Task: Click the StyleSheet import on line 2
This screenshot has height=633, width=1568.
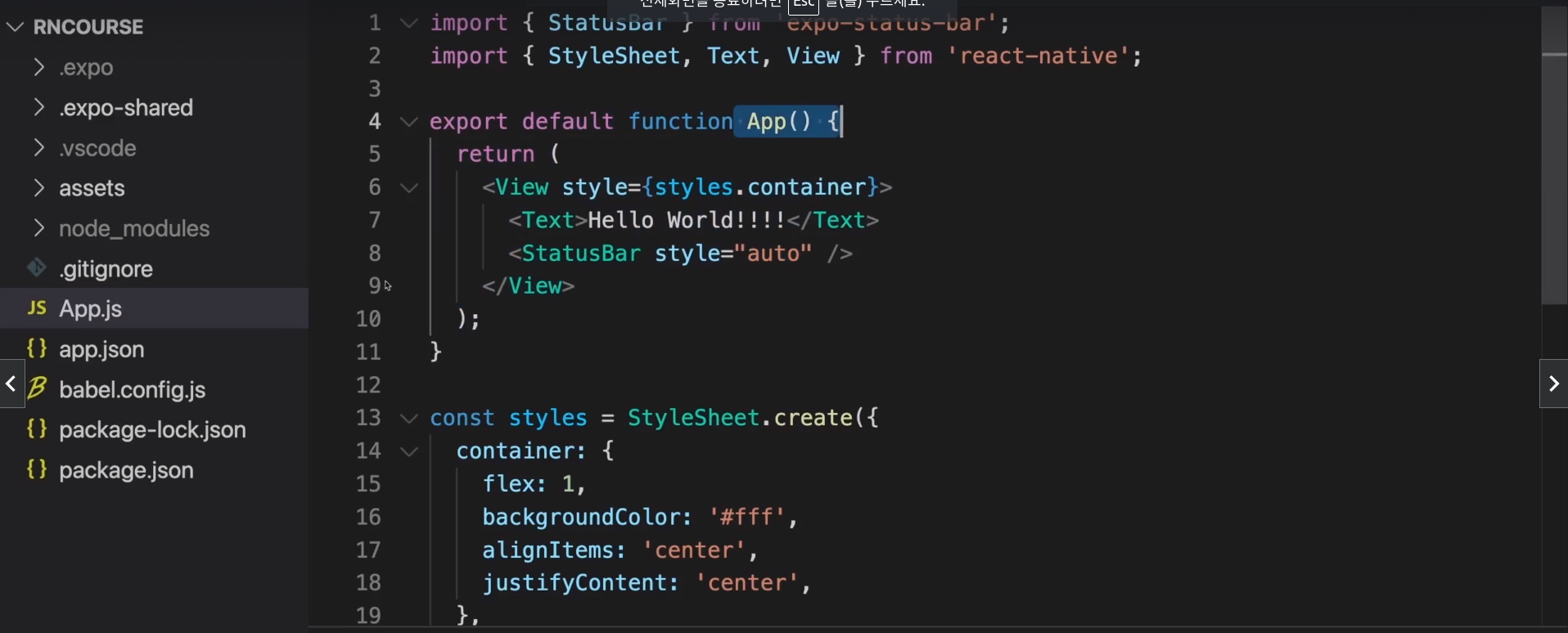Action: [614, 56]
